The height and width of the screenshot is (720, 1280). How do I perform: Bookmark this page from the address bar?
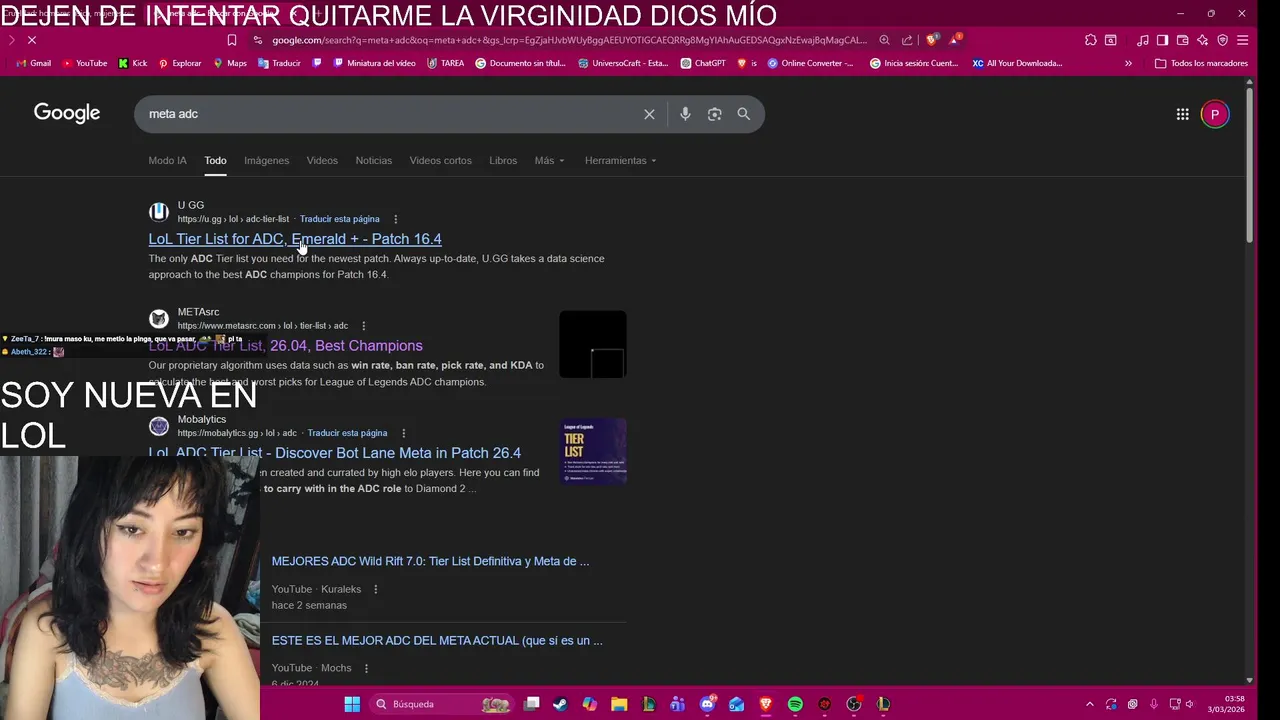[231, 40]
